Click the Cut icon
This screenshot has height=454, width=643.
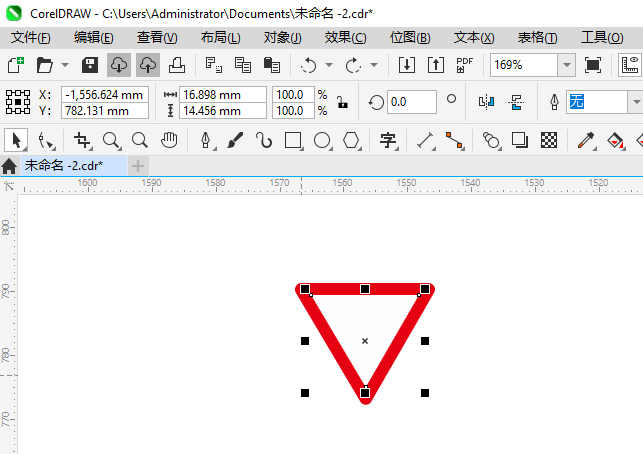pos(214,65)
